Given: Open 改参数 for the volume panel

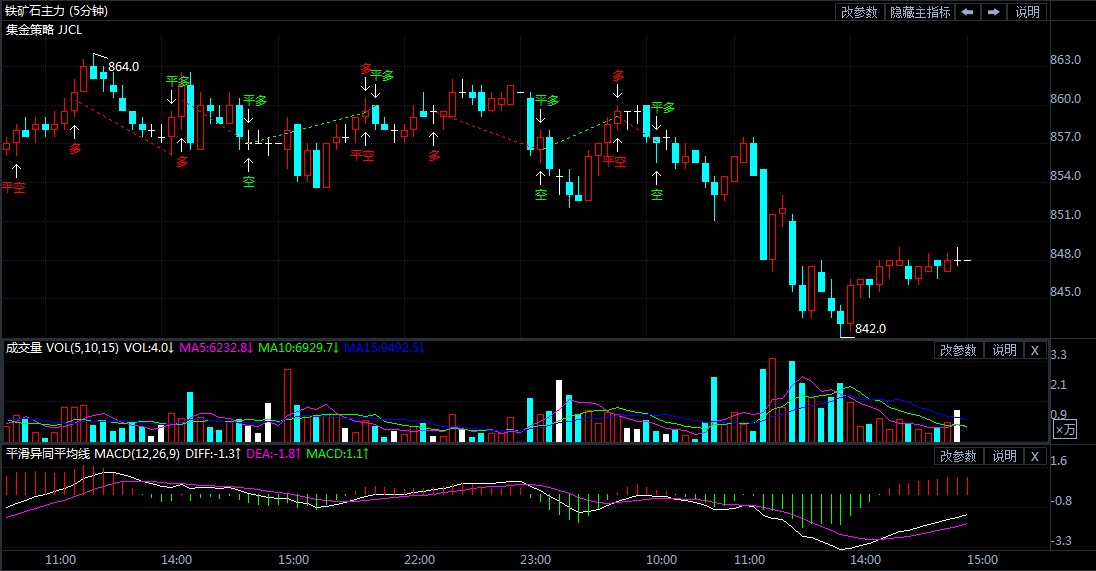Looking at the screenshot, I should [x=957, y=350].
